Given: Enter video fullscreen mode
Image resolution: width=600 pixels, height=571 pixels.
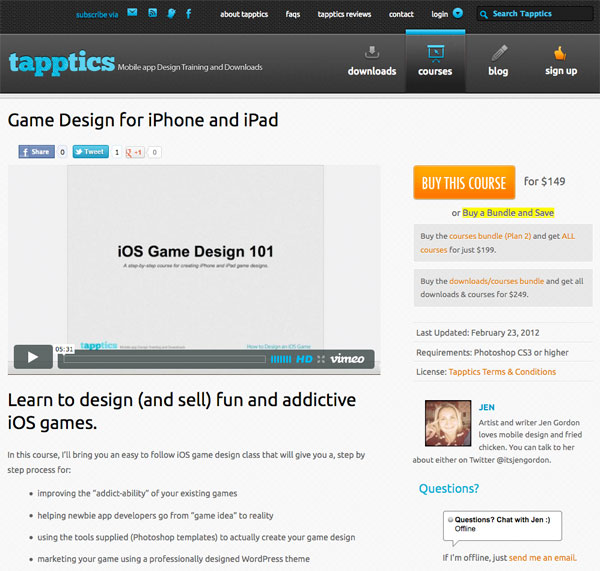Looking at the screenshot, I should [x=321, y=359].
